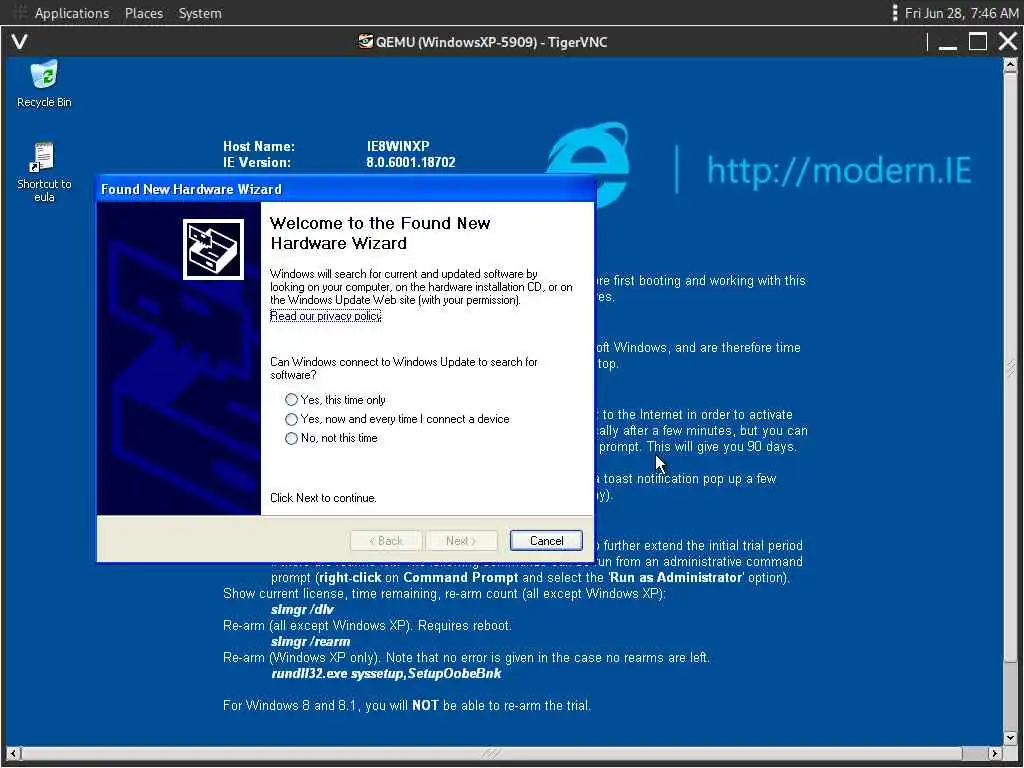Maximize the TigerVNC window
Screen dimensions: 1024x768
(x=978, y=42)
